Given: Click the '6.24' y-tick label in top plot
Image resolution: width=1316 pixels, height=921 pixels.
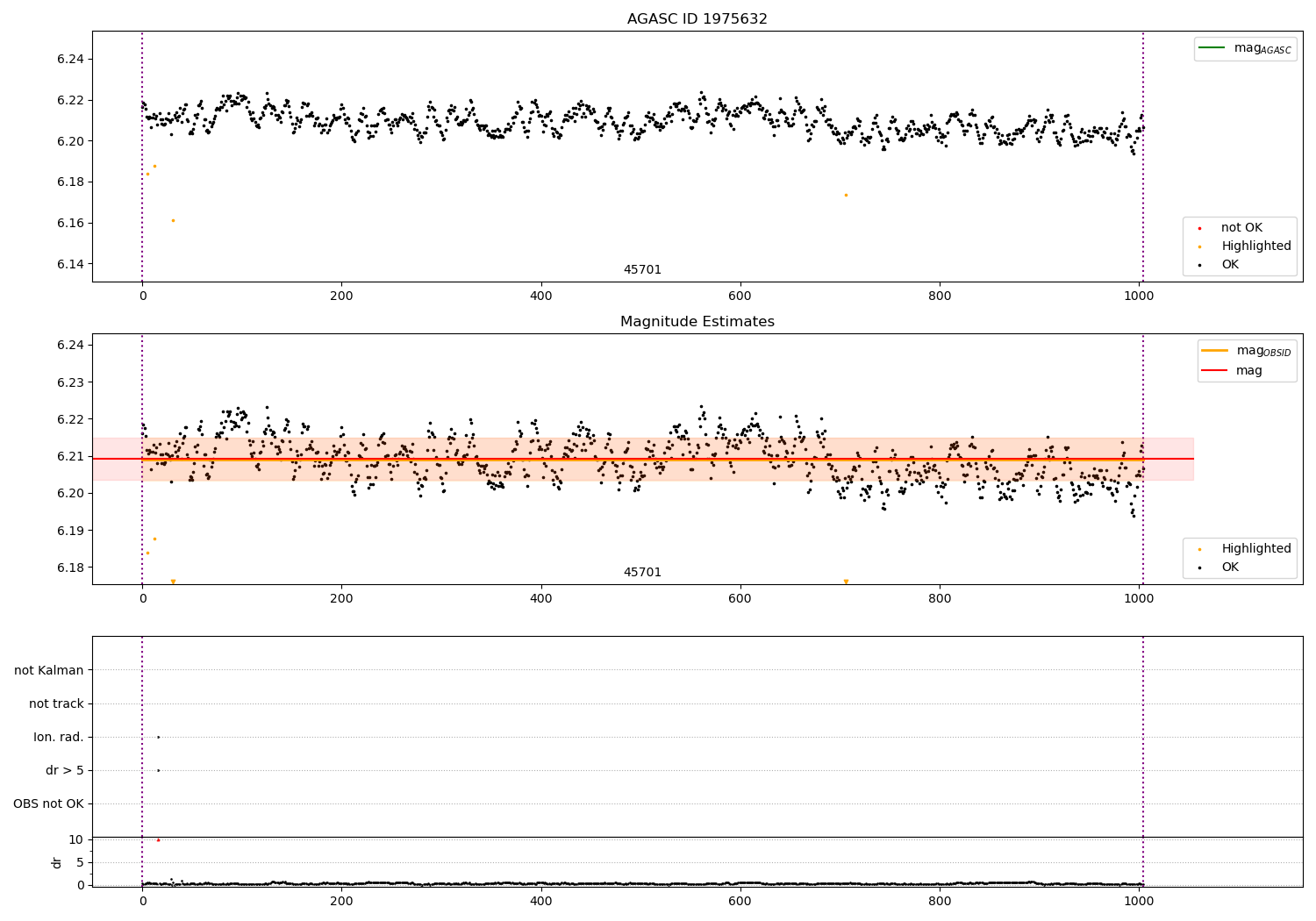Looking at the screenshot, I should point(70,59).
